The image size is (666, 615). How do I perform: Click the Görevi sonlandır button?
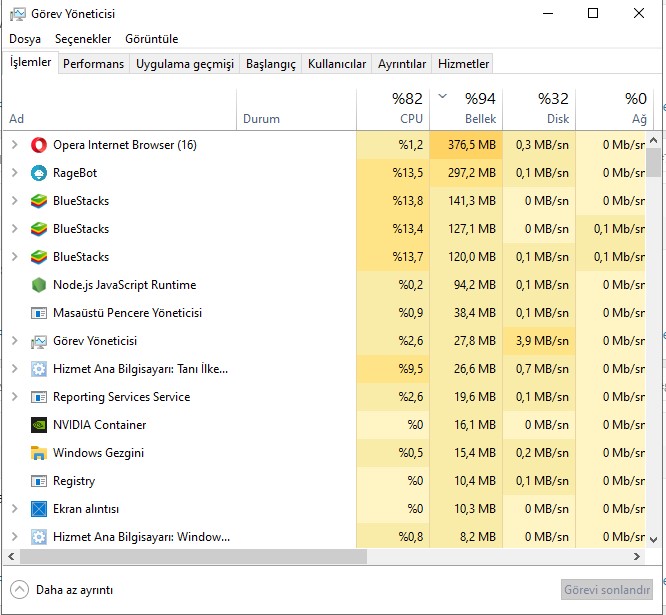coord(607,590)
